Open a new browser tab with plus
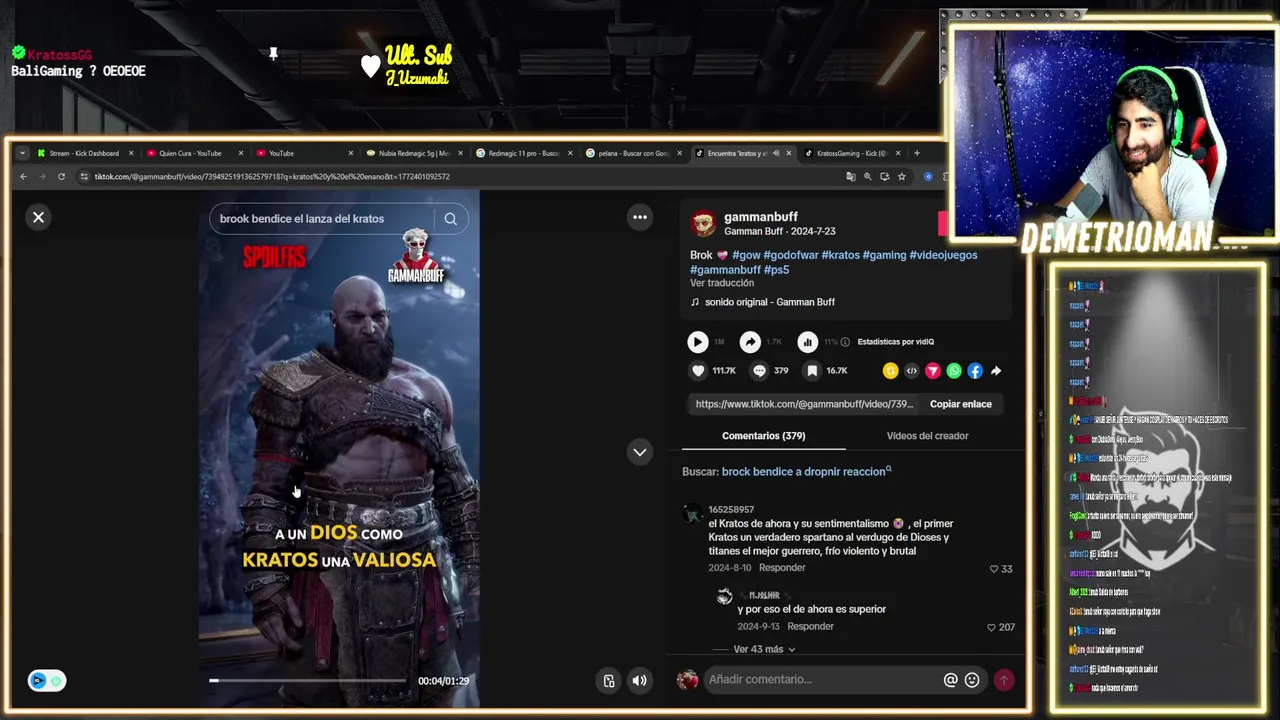 (x=917, y=153)
